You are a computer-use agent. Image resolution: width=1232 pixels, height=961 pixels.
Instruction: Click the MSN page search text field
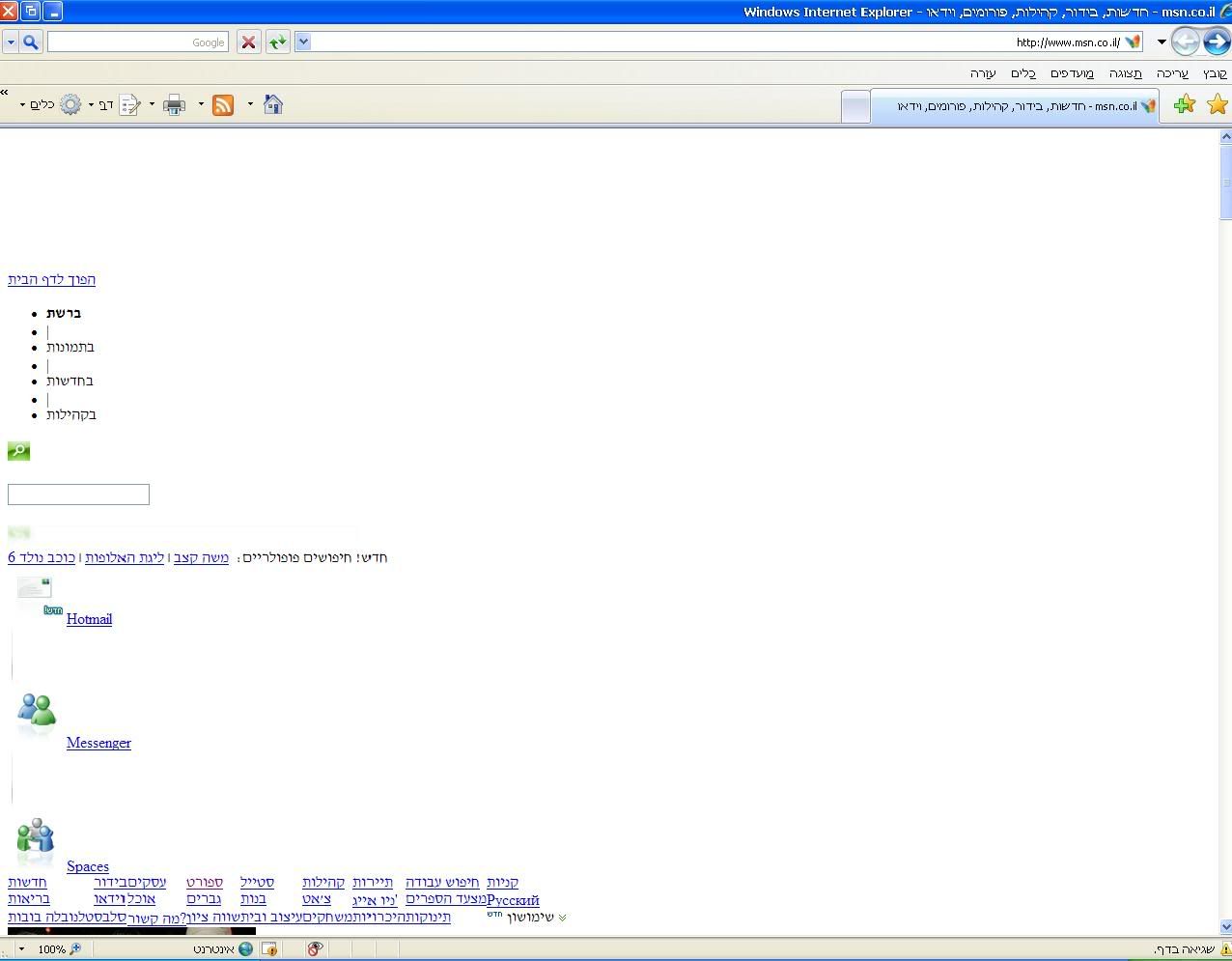point(78,495)
